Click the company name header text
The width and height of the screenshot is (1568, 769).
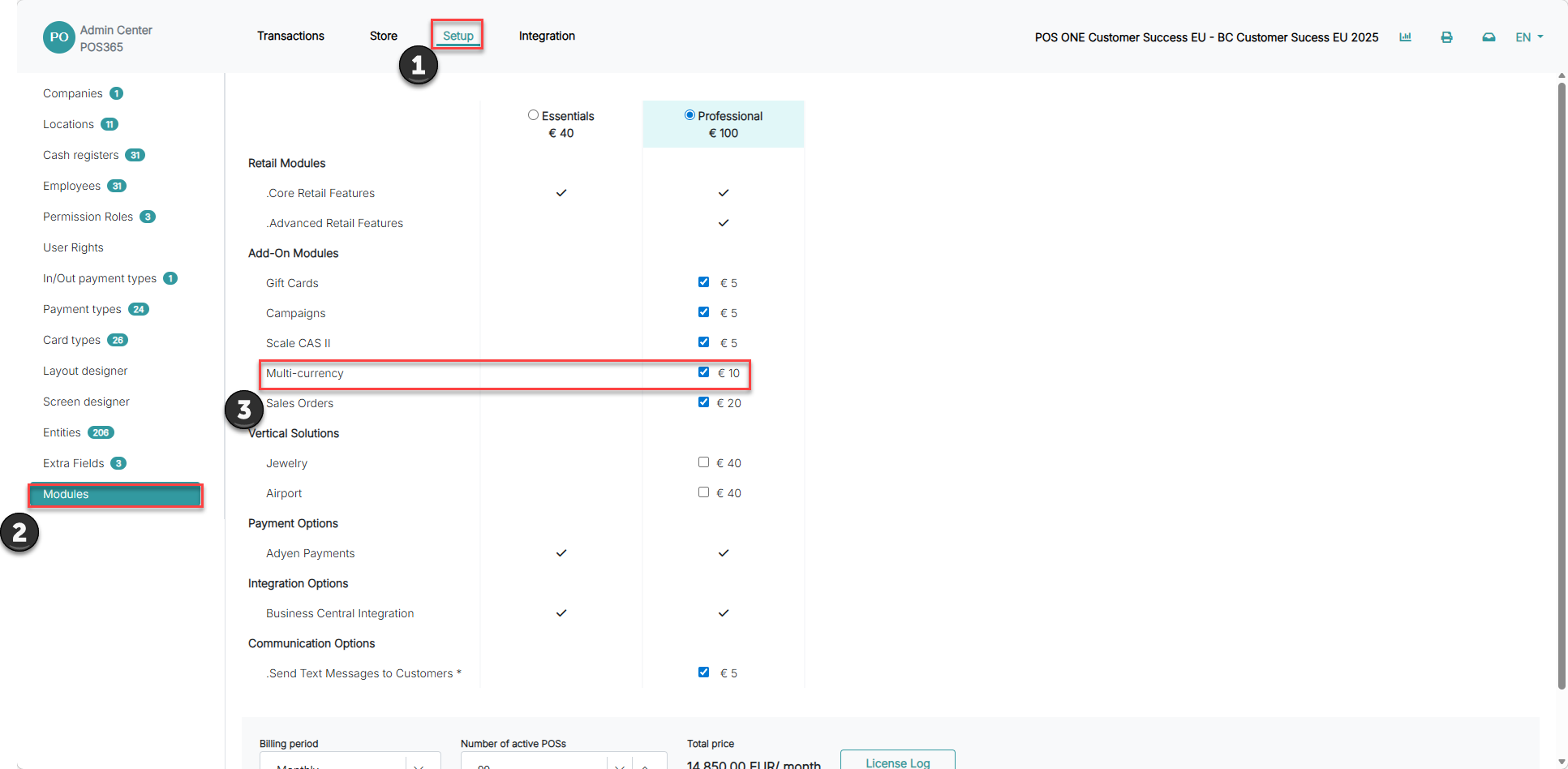tap(1206, 37)
